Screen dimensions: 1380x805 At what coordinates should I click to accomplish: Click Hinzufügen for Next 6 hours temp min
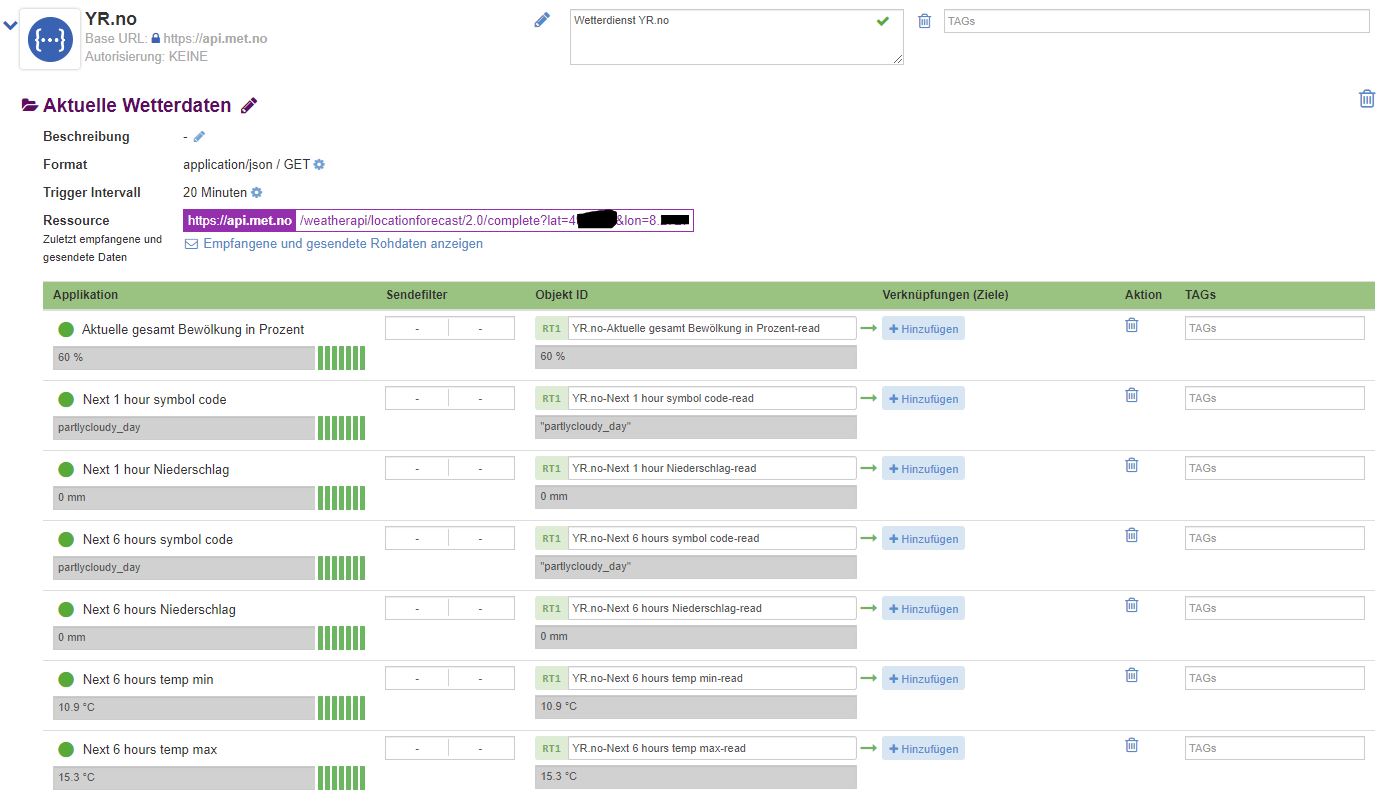click(923, 679)
